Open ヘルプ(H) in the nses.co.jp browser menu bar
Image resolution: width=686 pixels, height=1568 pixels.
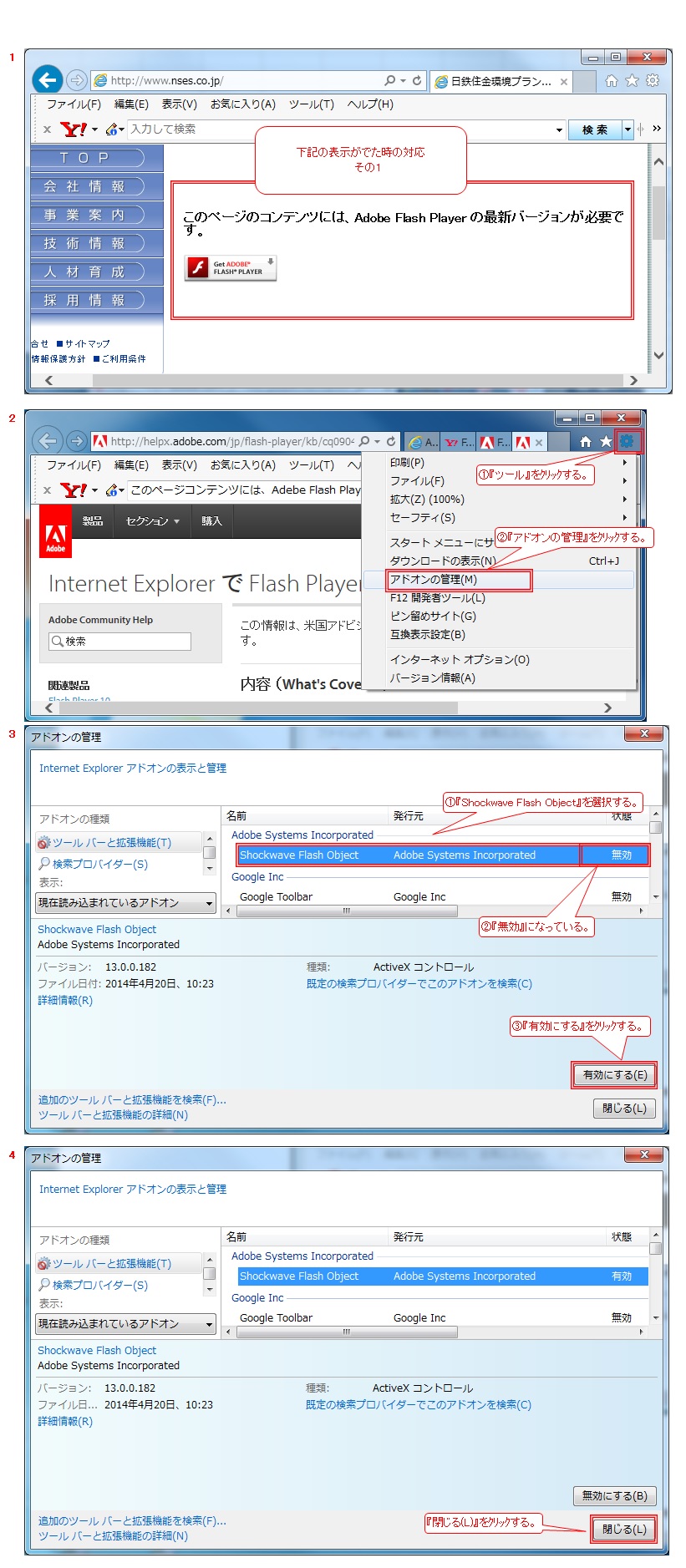click(x=370, y=104)
